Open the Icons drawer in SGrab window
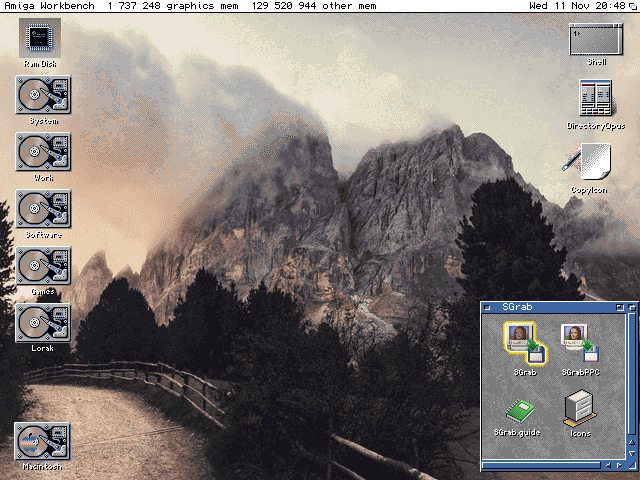Image resolution: width=640 pixels, height=480 pixels. pos(580,409)
